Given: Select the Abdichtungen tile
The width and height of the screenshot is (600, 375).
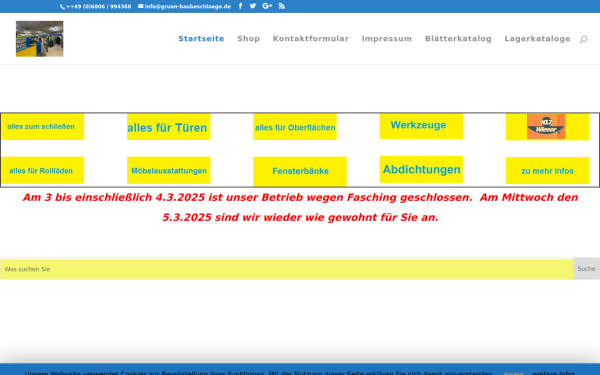Looking at the screenshot, I should coord(421,169).
